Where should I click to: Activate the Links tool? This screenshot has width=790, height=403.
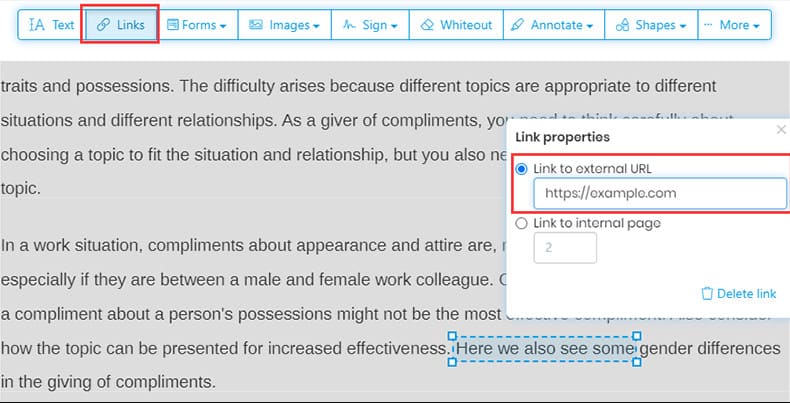[120, 25]
